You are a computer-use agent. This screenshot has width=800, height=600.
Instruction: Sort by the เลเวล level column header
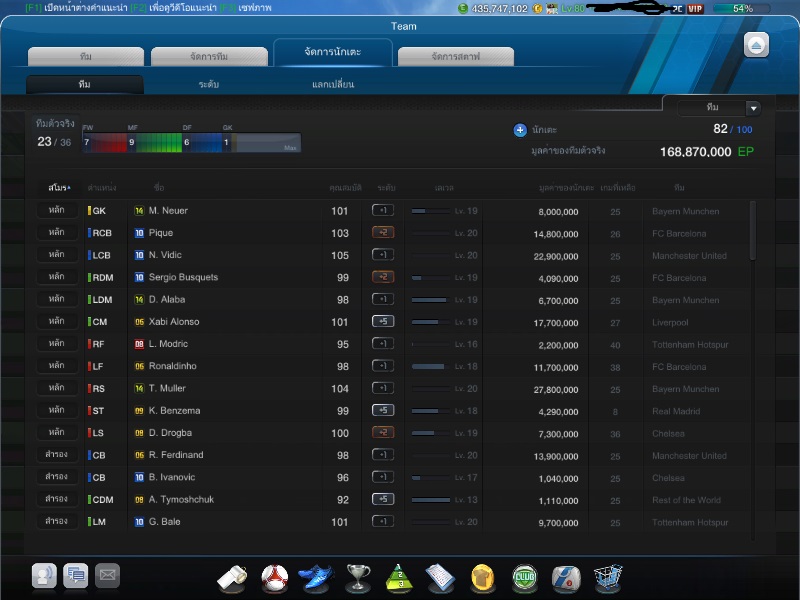point(444,188)
